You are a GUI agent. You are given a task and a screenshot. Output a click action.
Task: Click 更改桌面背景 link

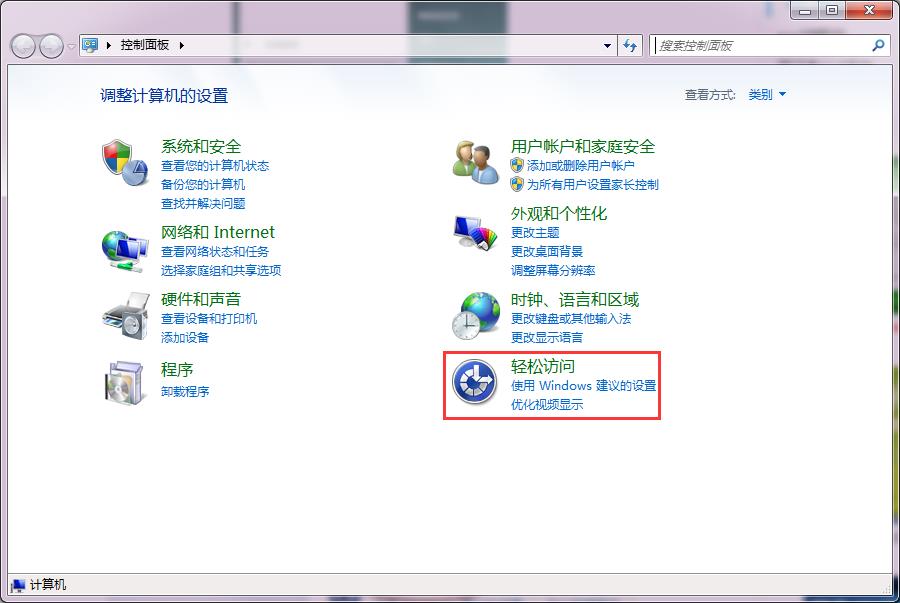pos(547,252)
